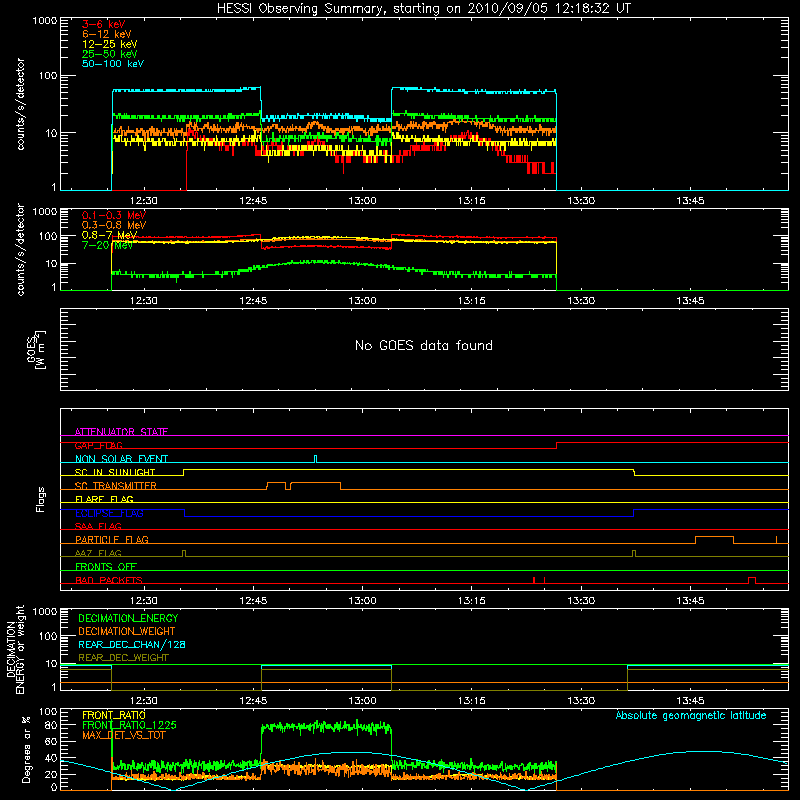Click the SC_IN_SUNLIGHT flag label
This screenshot has width=800, height=800.
pos(115,472)
